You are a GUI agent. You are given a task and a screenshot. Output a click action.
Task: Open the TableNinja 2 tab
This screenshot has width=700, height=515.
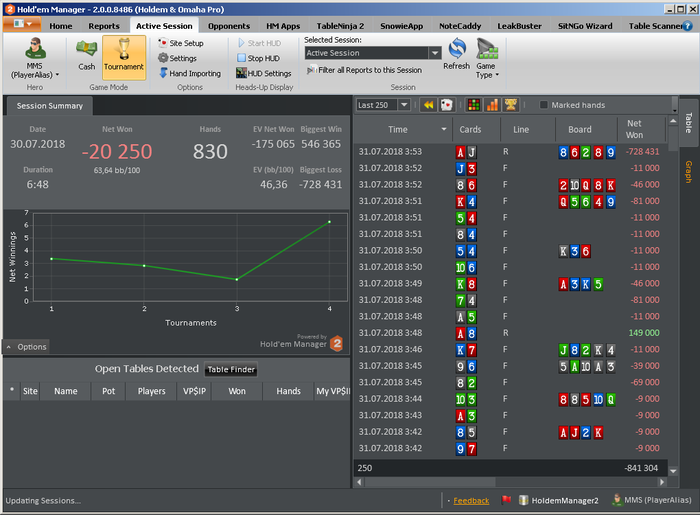click(340, 26)
